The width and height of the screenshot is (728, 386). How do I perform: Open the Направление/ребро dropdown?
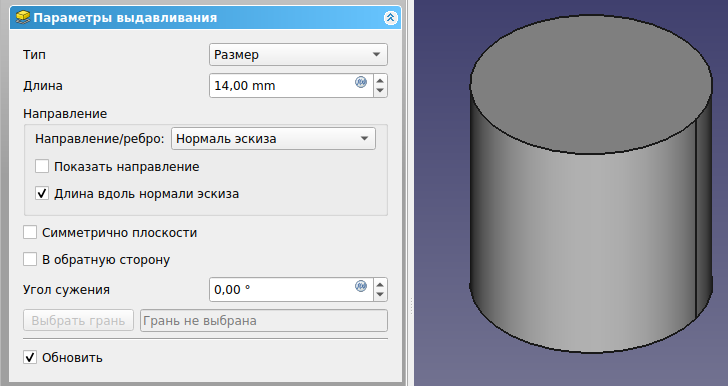coord(273,138)
